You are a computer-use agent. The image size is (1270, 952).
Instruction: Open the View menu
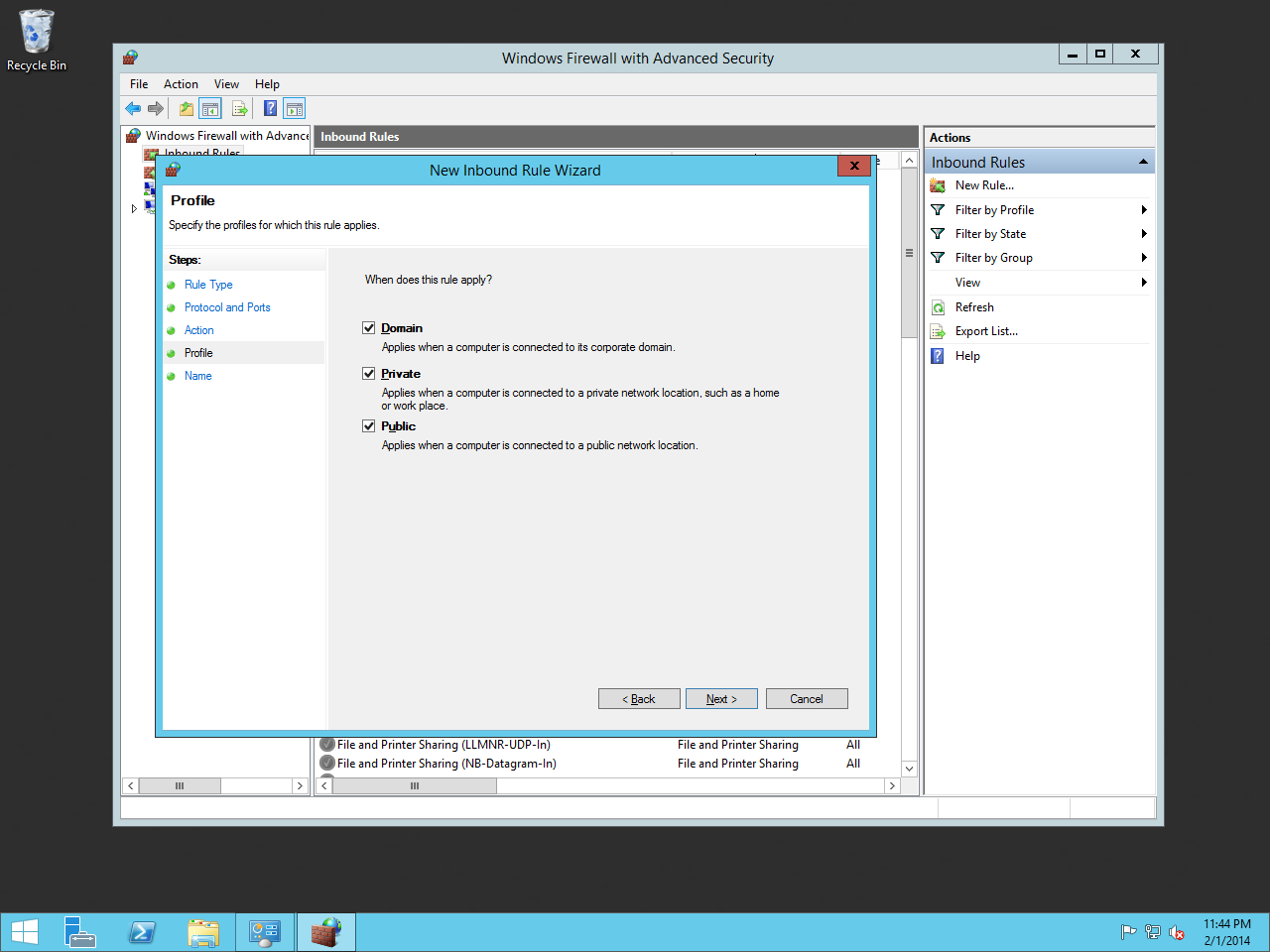tap(226, 84)
